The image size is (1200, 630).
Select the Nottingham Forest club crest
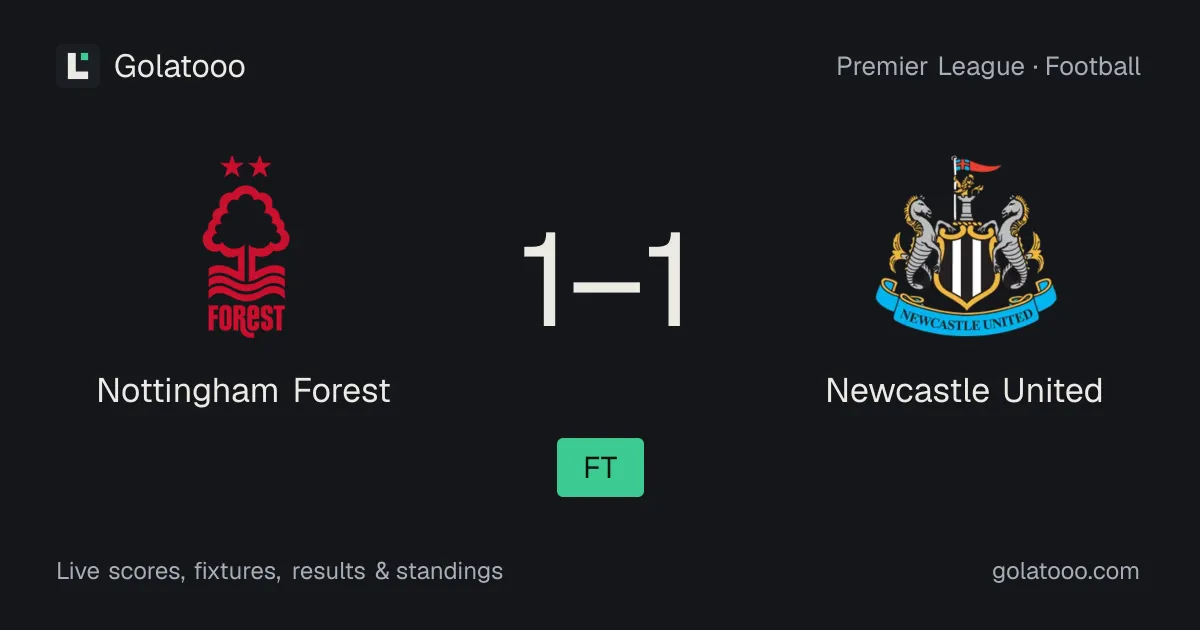(246, 245)
